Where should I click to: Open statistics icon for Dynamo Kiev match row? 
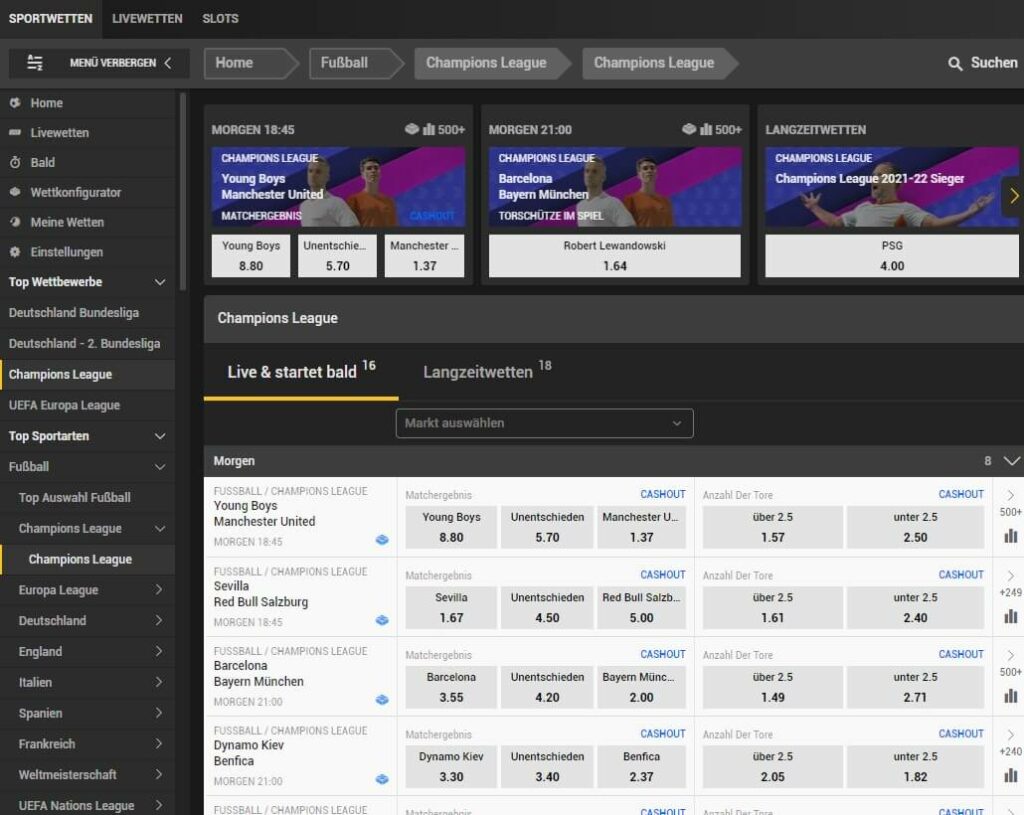pyautogui.click(x=1010, y=776)
